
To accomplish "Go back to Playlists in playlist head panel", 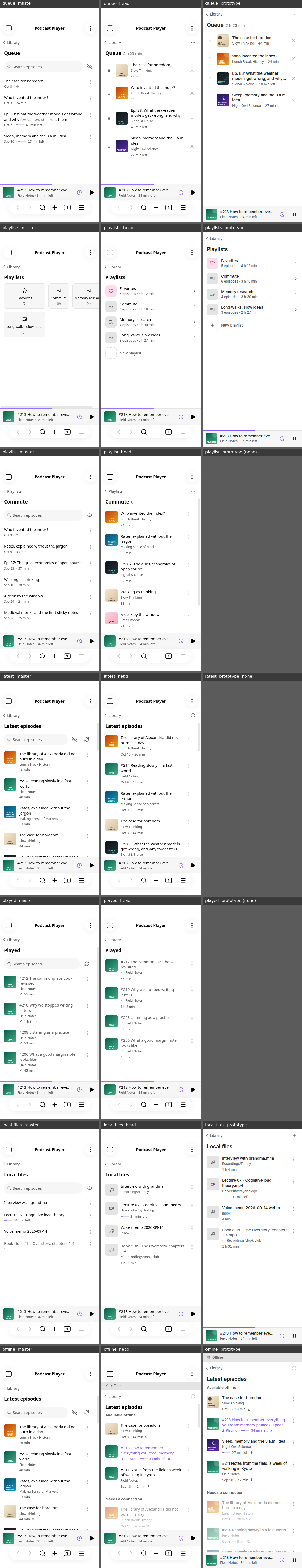I will click(114, 491).
